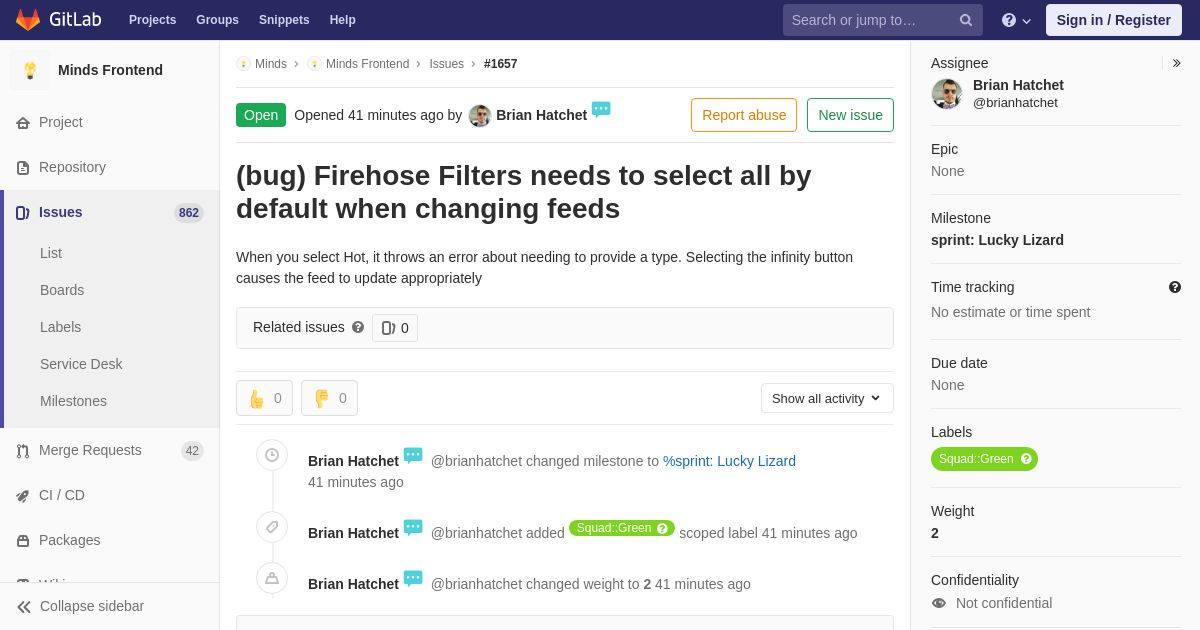The height and width of the screenshot is (630, 1200).
Task: Click Time tracking help icon
Action: [x=1175, y=287]
